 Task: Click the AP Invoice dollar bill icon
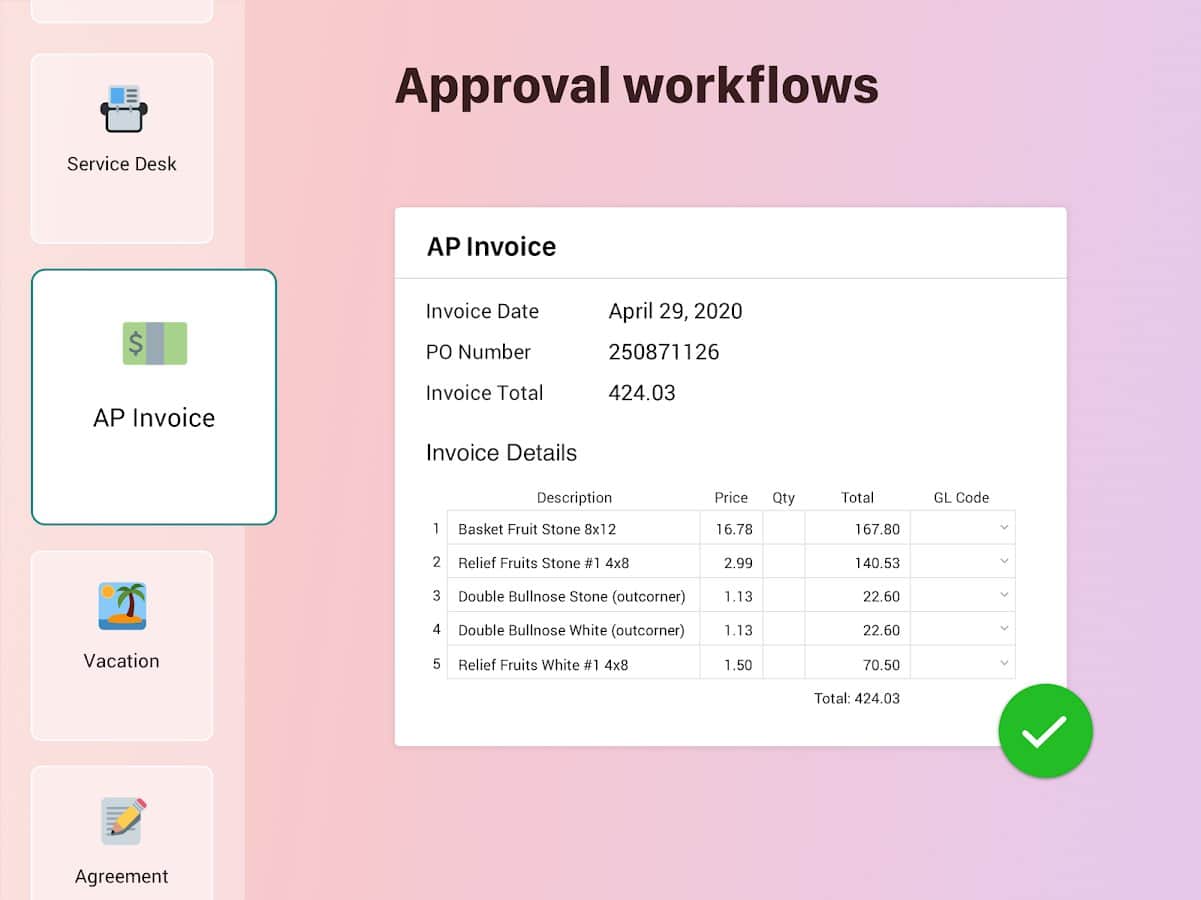coord(155,343)
